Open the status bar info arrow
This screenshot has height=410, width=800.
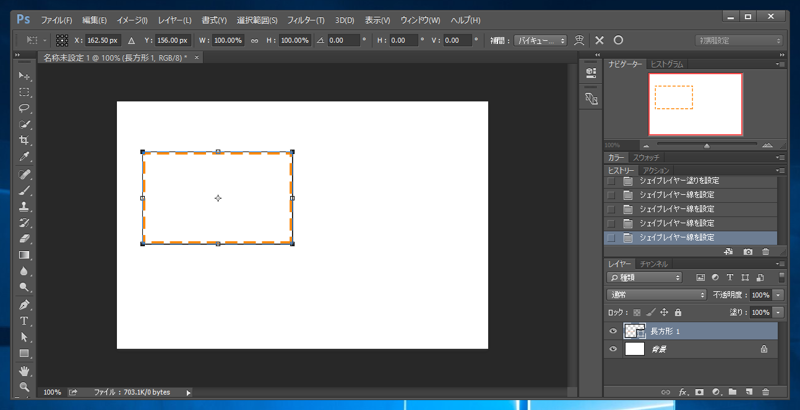coord(188,393)
